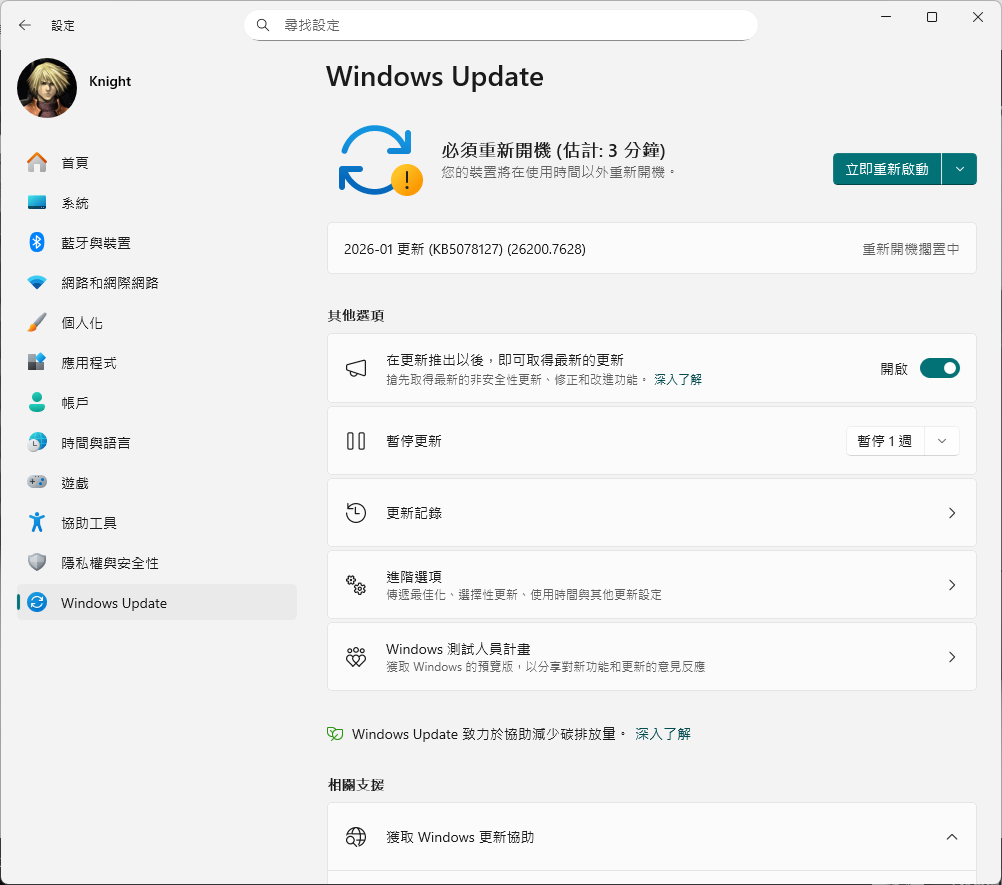Click the 重新開機擱置中 status text

click(x=911, y=249)
